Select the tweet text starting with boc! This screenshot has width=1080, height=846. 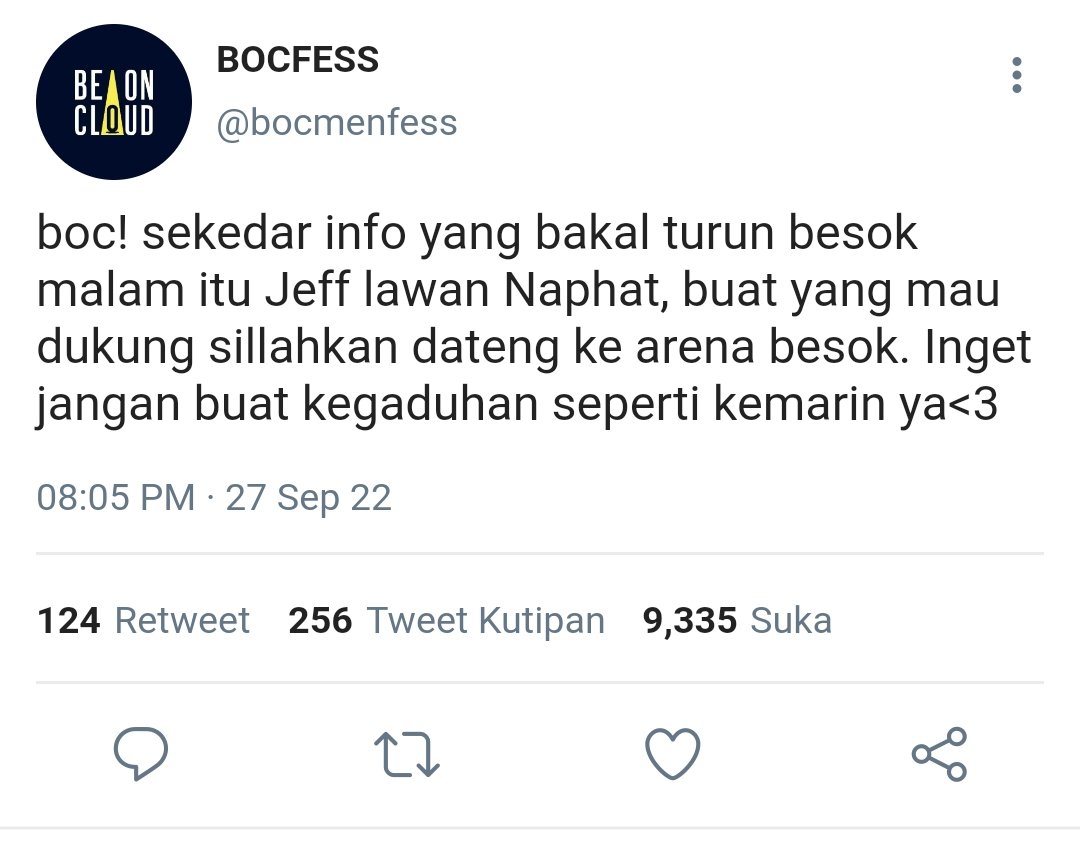534,318
